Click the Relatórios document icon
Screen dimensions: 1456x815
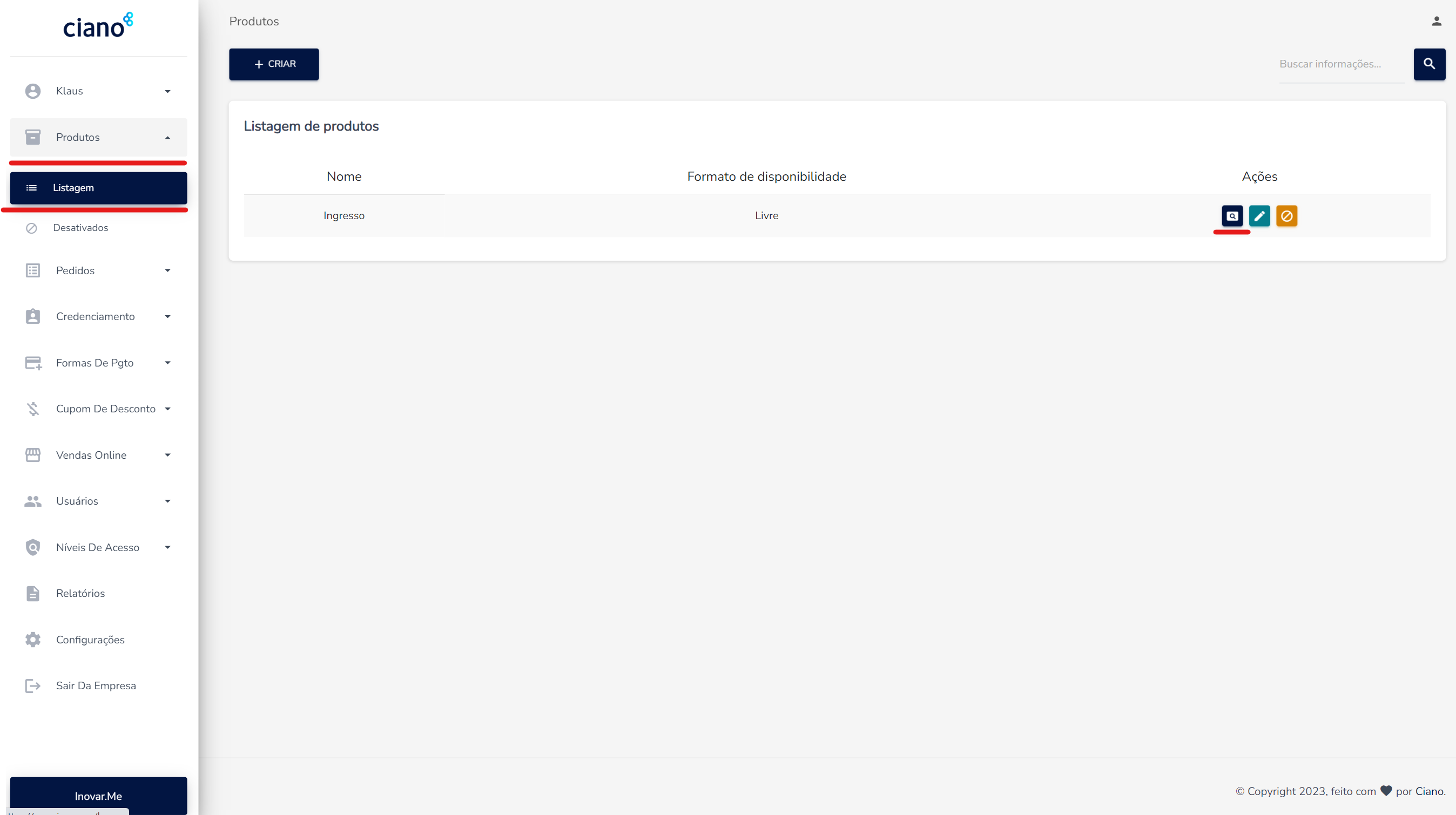[x=33, y=593]
